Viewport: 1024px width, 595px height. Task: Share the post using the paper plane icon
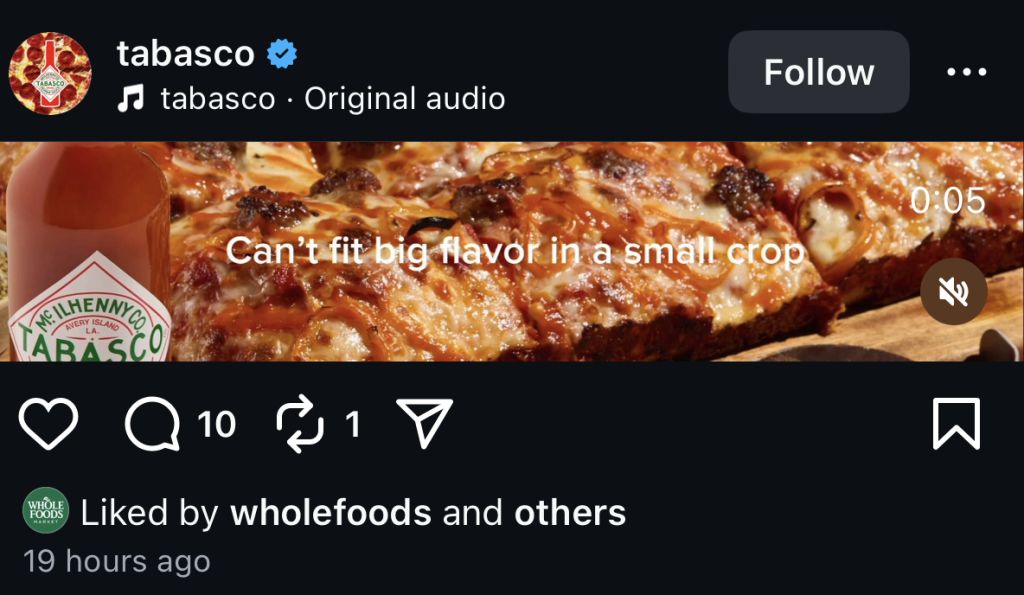point(424,424)
